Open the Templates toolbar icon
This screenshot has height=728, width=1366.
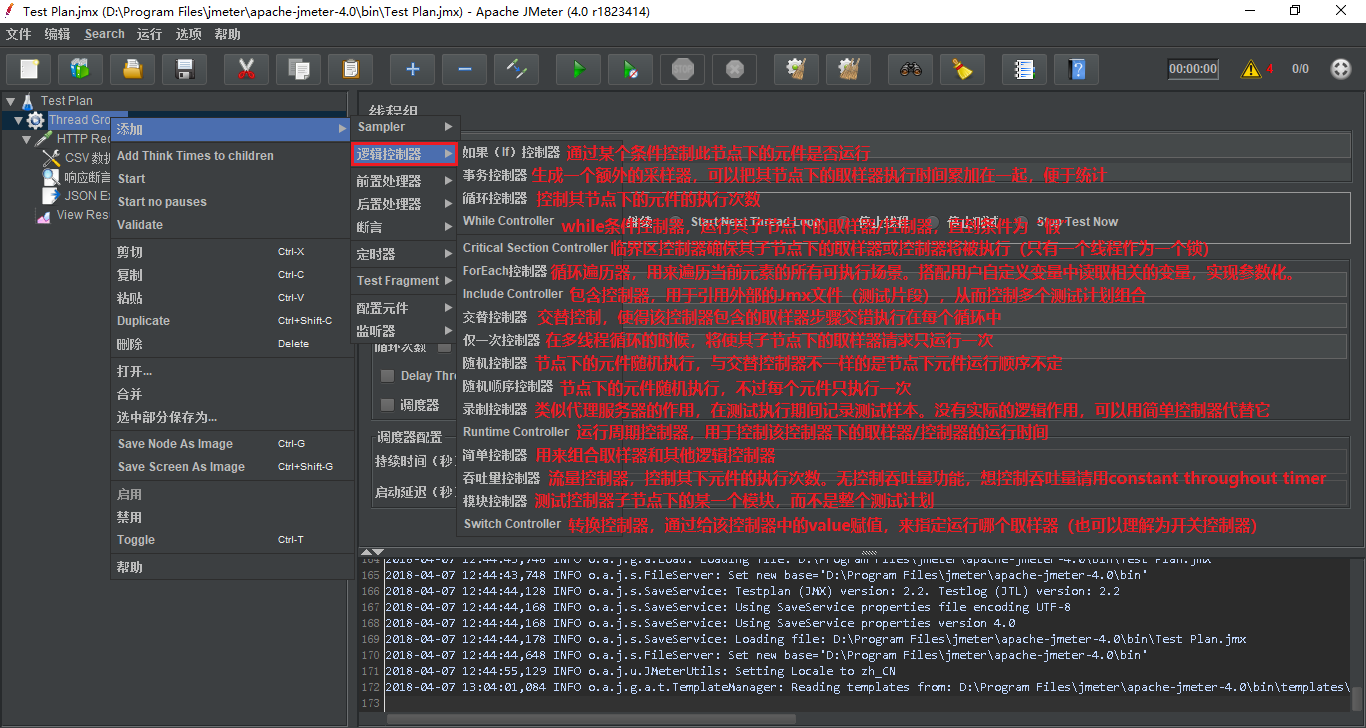tap(80, 69)
